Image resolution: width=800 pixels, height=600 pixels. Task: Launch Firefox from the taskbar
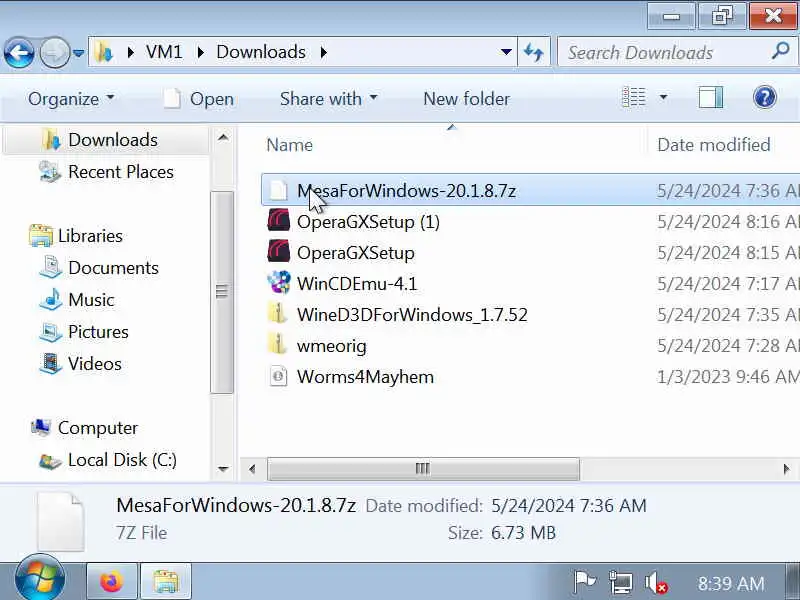(x=111, y=582)
